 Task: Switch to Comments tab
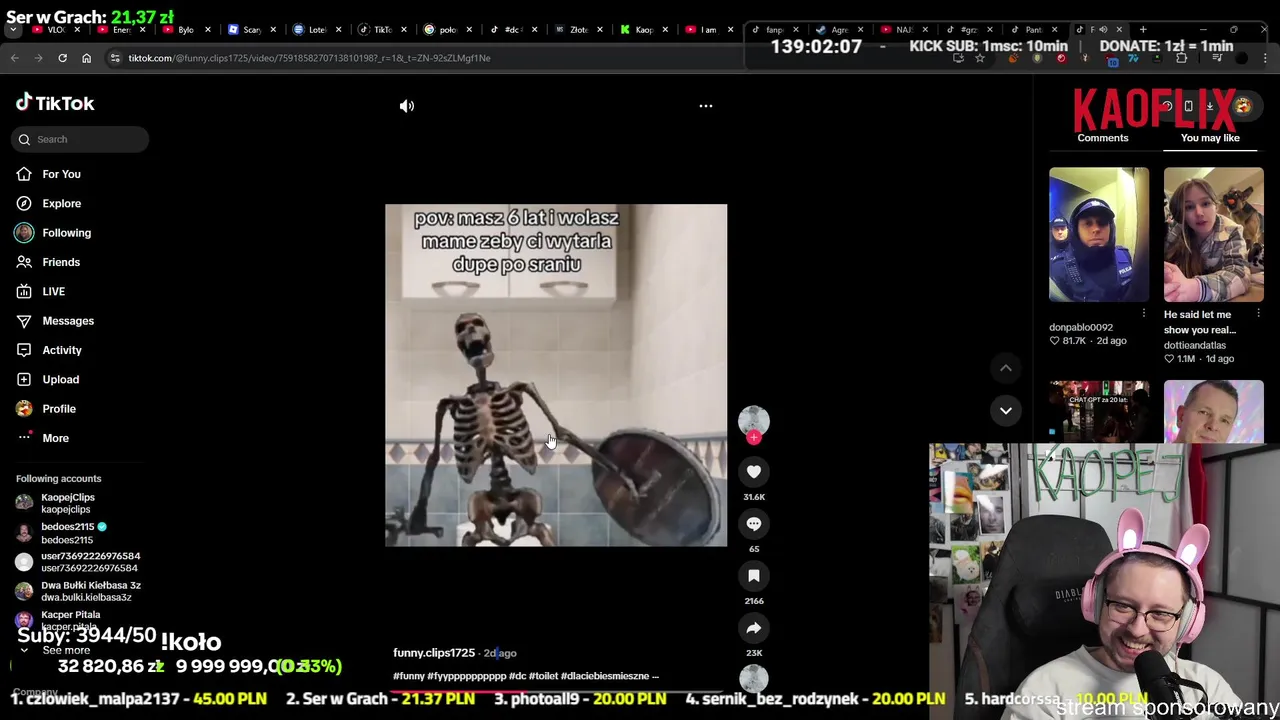pyautogui.click(x=1103, y=138)
